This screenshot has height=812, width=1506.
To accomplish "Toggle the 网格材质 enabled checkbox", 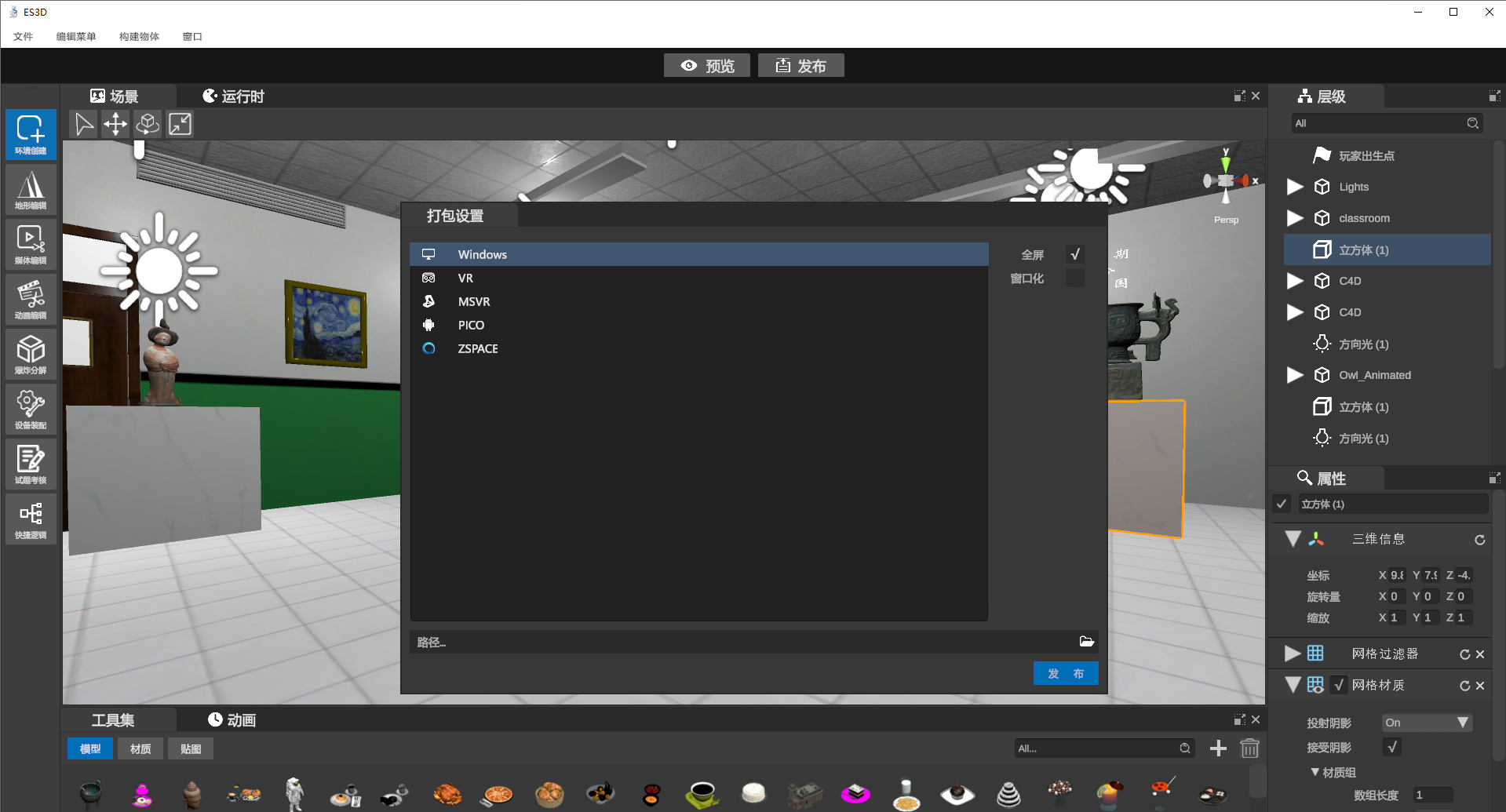I will pyautogui.click(x=1339, y=685).
